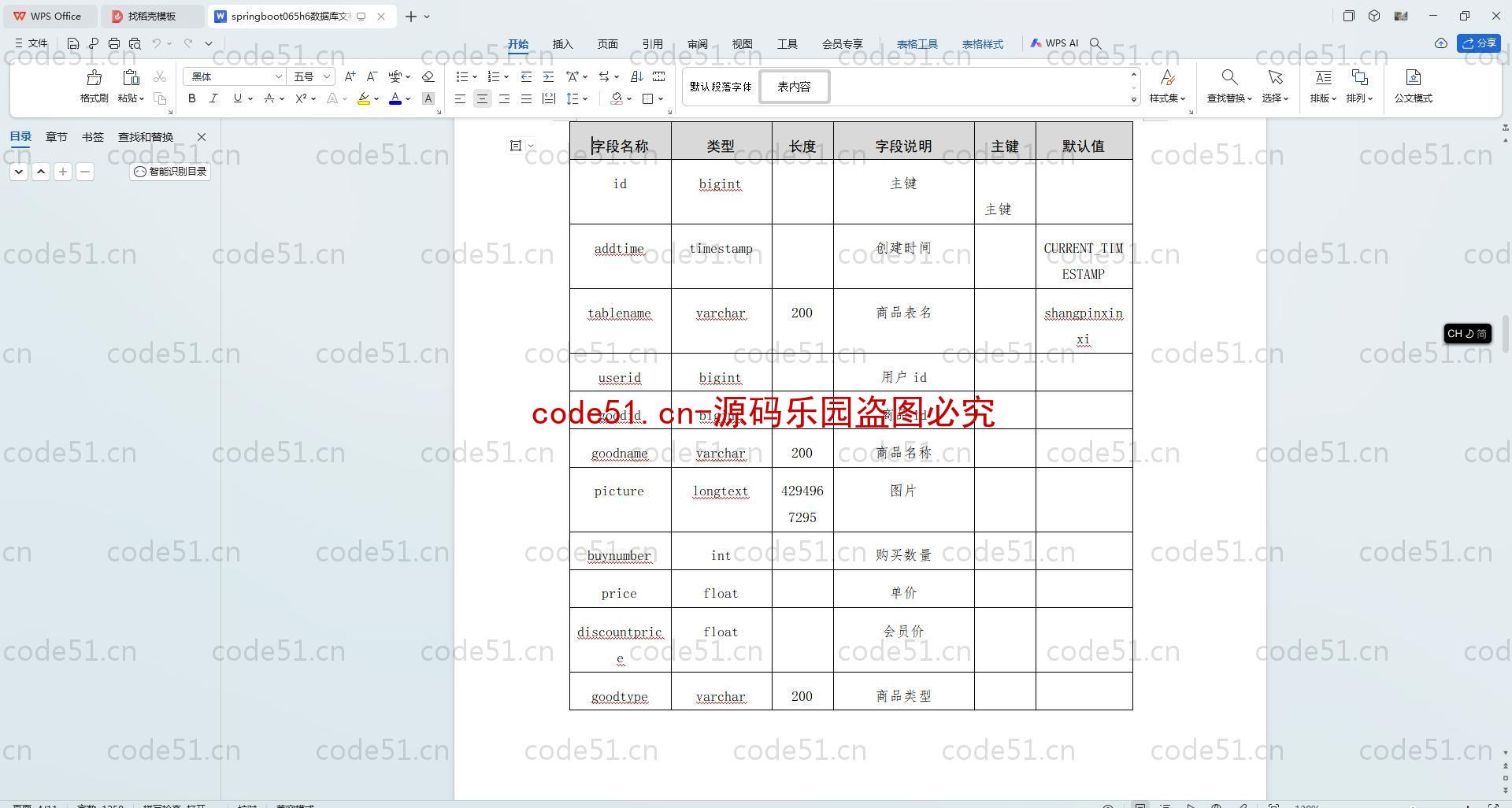
Task: Toggle Center alignment
Action: pyautogui.click(x=482, y=98)
